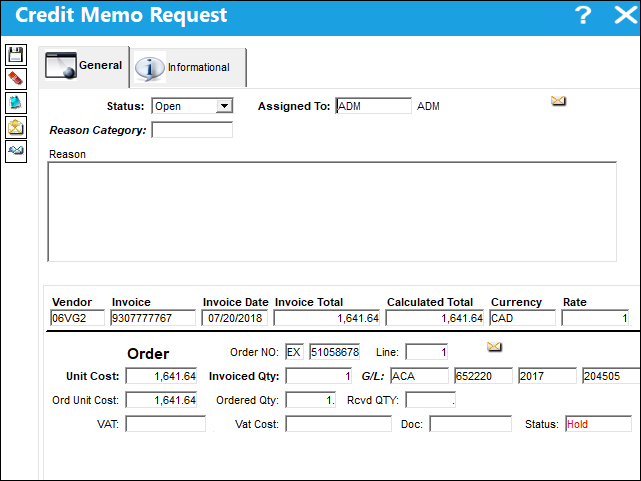Click the blue arrow envelope icon in sidebar
Image resolution: width=641 pixels, height=481 pixels.
click(16, 152)
